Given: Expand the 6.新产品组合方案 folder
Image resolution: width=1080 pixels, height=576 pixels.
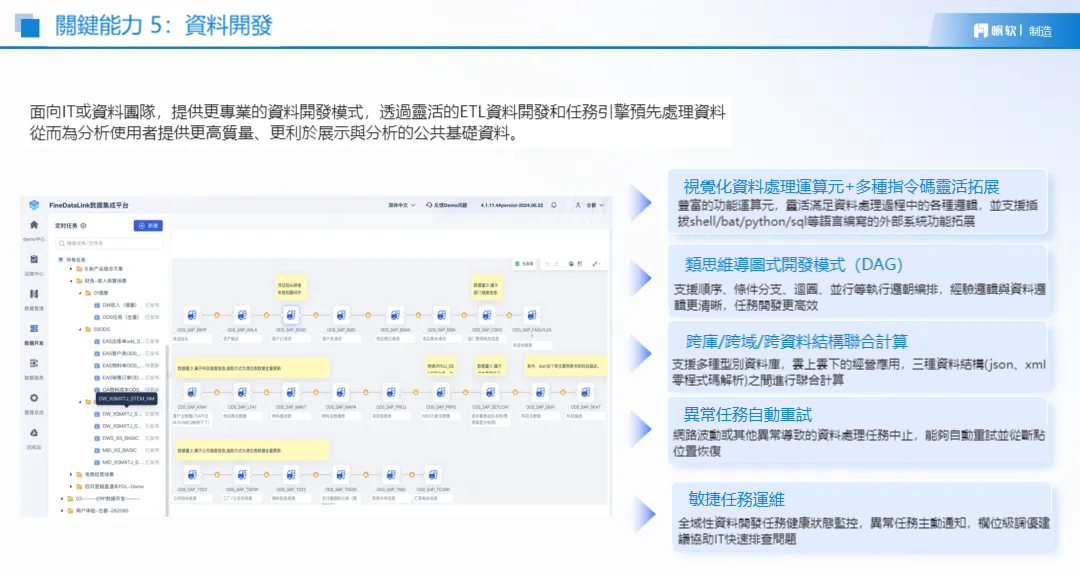Looking at the screenshot, I should (71, 269).
